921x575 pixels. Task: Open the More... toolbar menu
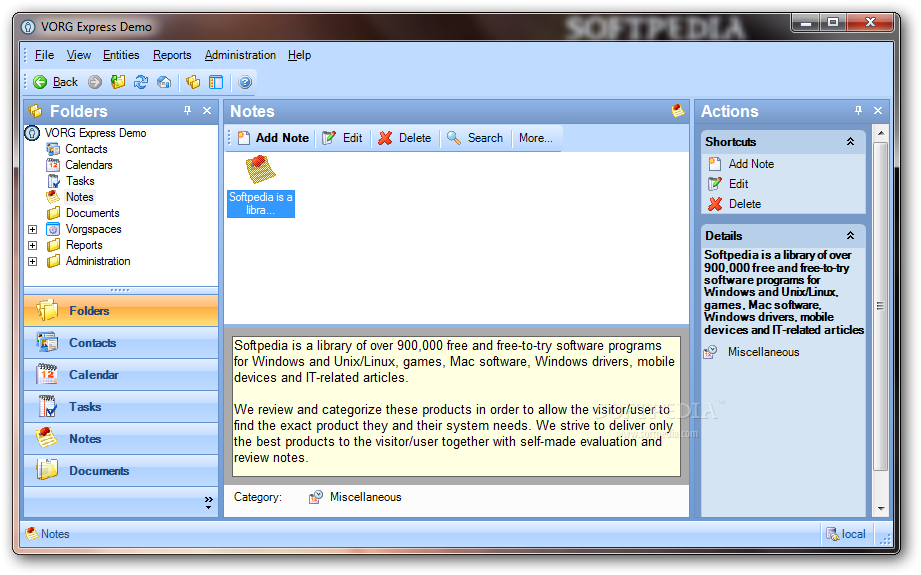tap(536, 138)
